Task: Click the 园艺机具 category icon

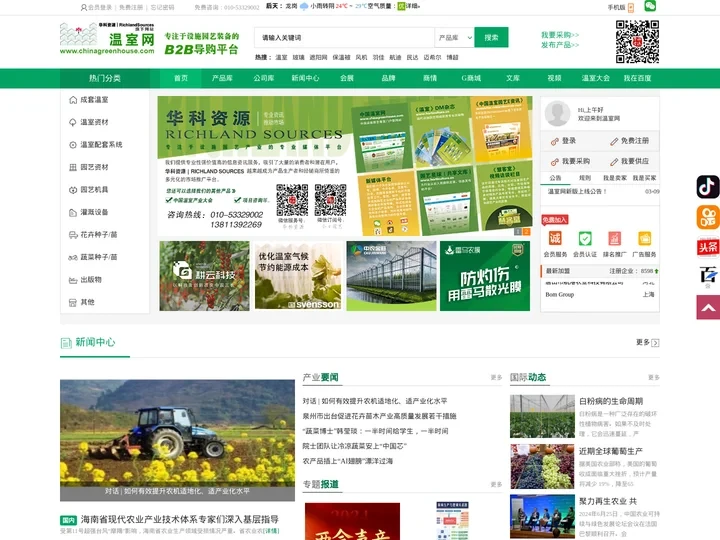Action: coord(73,190)
